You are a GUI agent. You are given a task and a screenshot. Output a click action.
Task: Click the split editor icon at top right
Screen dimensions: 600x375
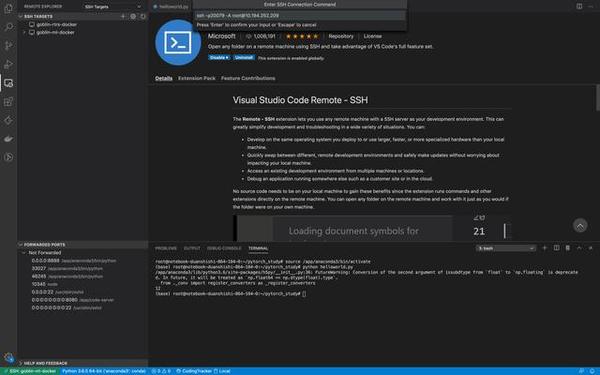tap(579, 6)
